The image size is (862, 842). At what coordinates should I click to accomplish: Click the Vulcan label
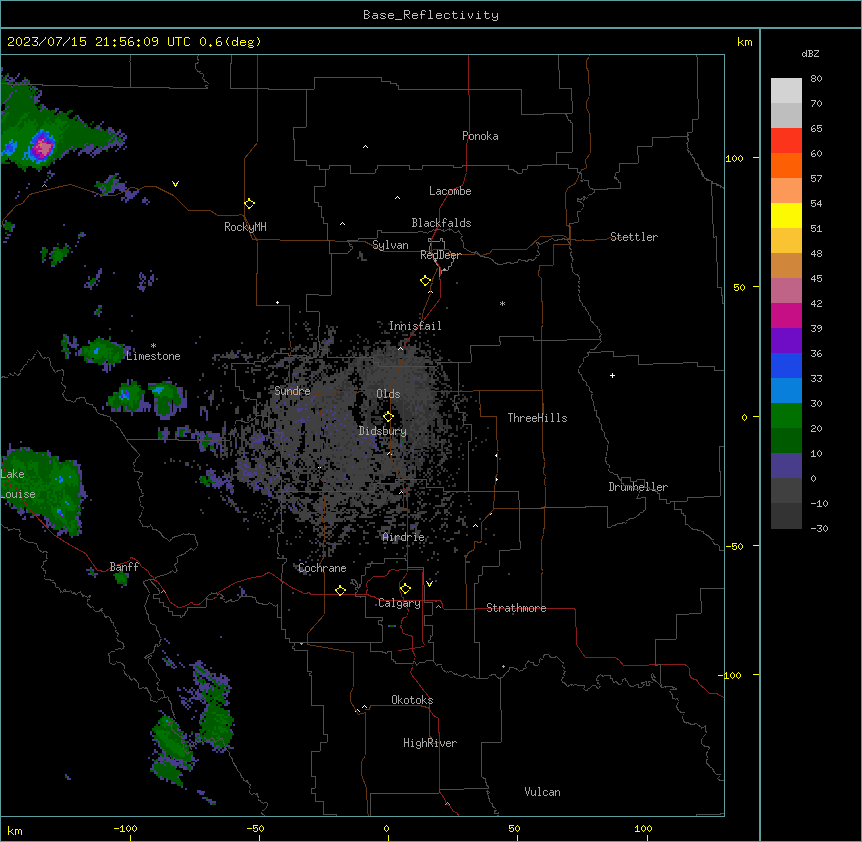pos(542,792)
